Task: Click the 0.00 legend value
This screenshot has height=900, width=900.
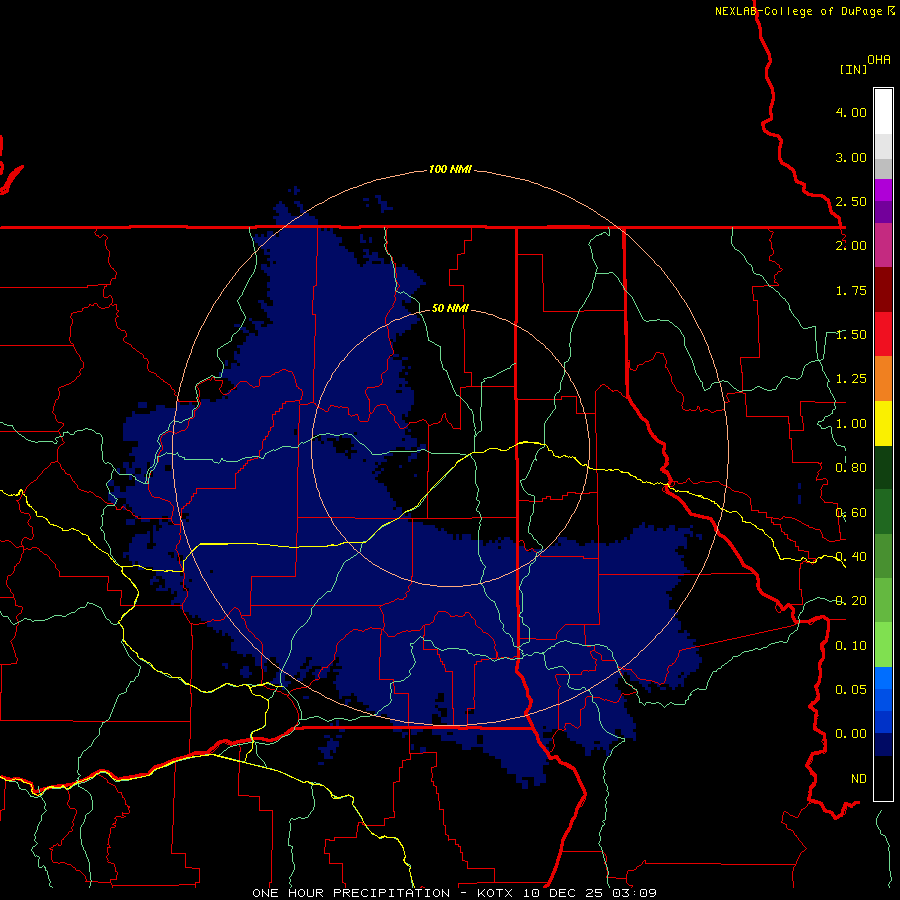Action: 851,734
